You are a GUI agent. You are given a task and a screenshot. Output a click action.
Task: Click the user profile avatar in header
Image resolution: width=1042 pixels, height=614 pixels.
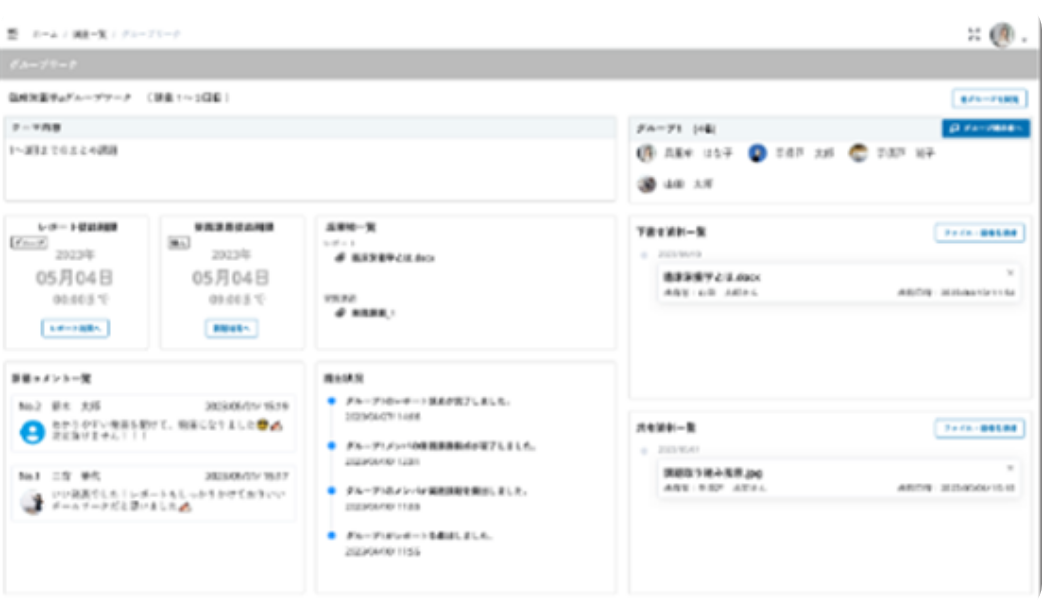coord(1001,35)
